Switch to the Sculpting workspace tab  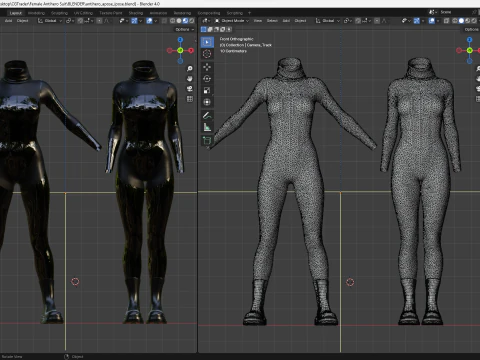pyautogui.click(x=59, y=13)
